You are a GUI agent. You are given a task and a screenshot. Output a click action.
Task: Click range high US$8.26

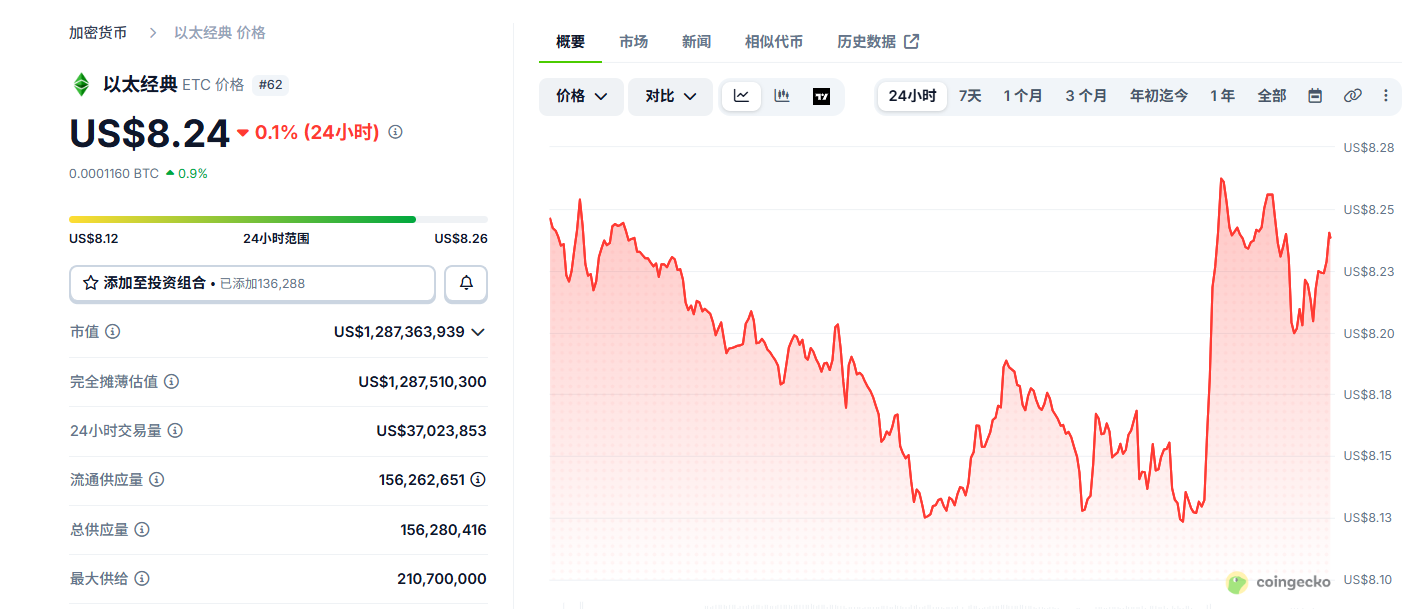[461, 238]
